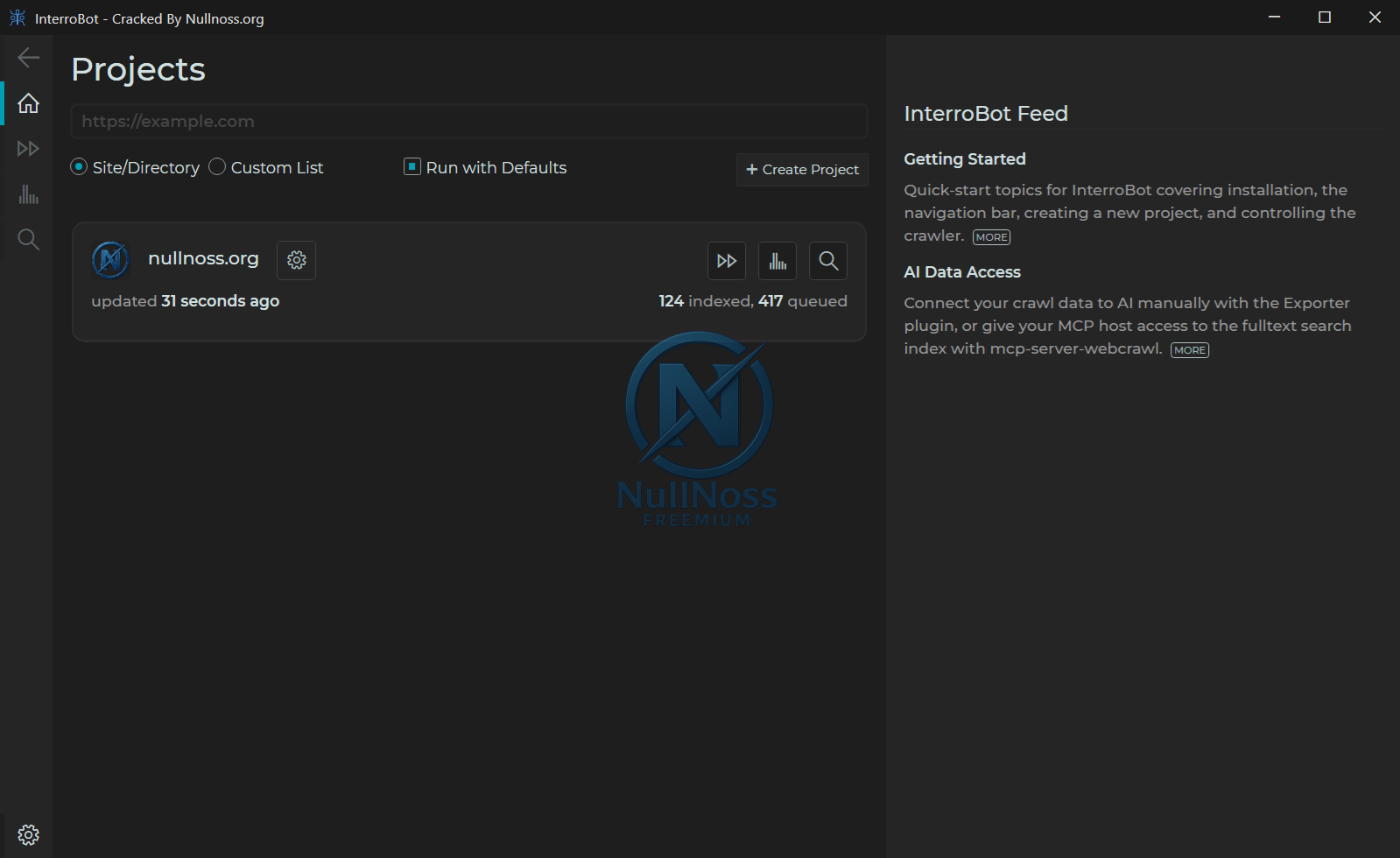
Task: Open the nullnoss.org project name
Action: pos(203,258)
